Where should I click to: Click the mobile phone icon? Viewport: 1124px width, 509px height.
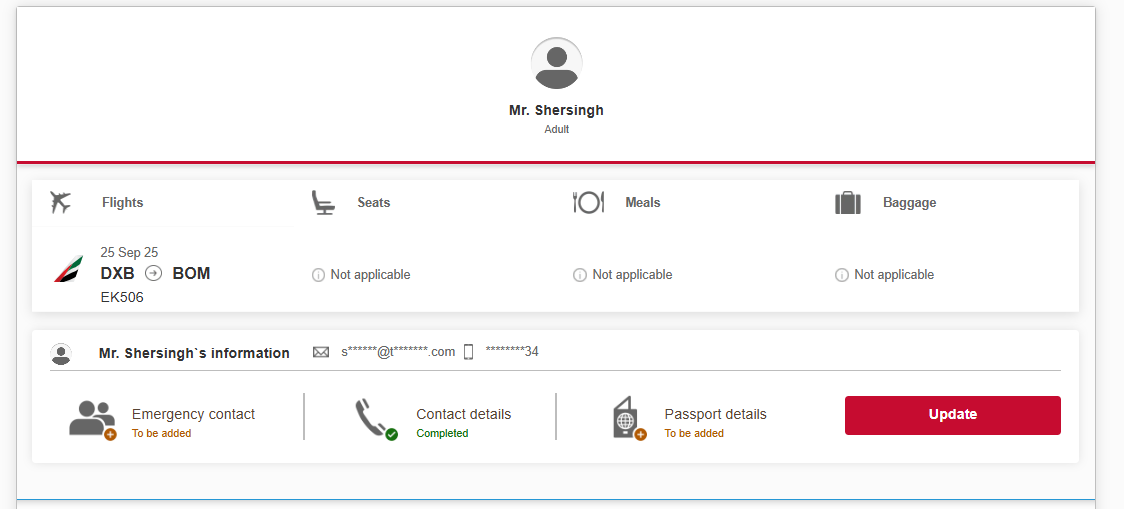(469, 352)
